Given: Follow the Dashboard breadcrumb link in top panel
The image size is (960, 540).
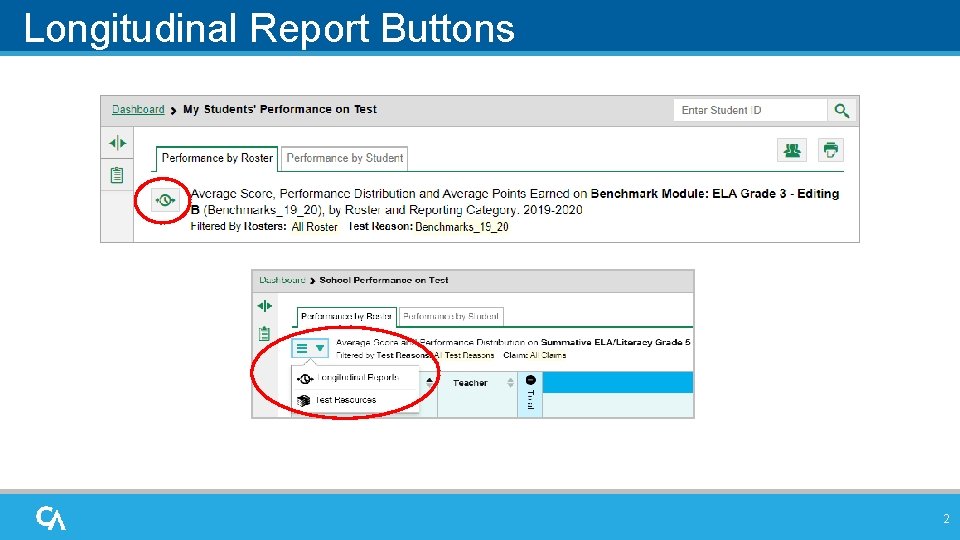Looking at the screenshot, I should (x=138, y=109).
